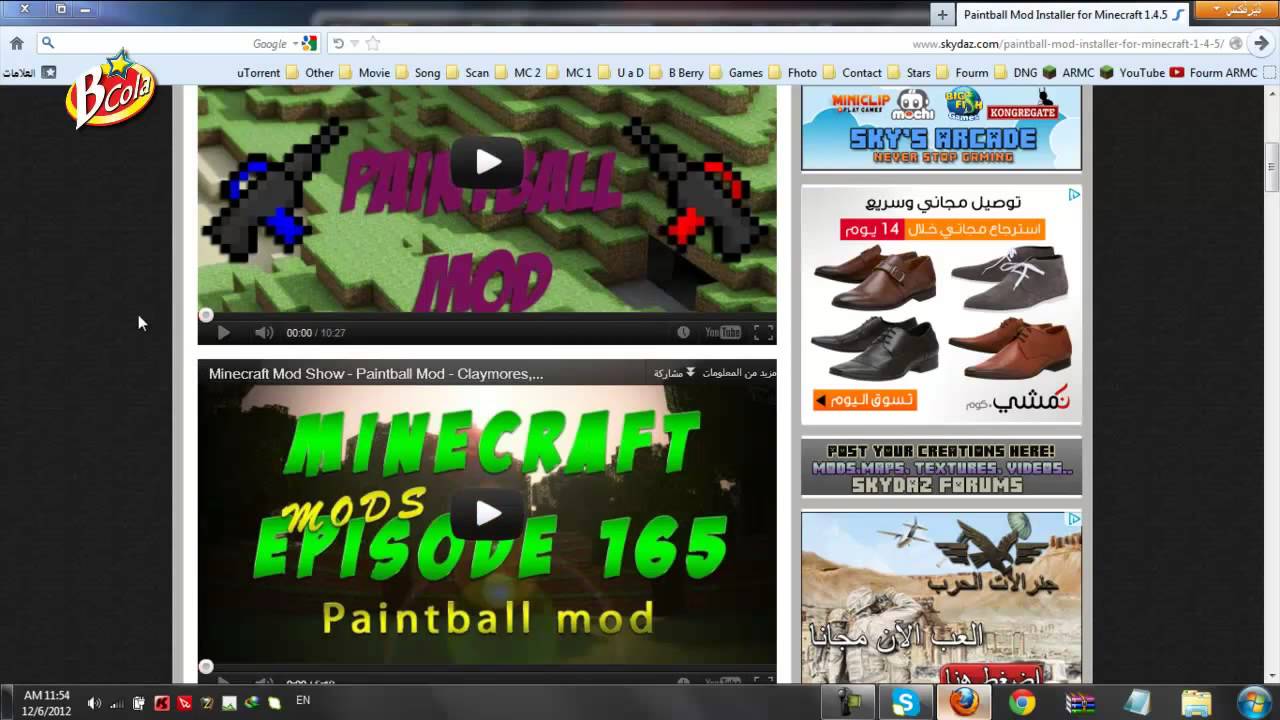The width and height of the screenshot is (1280, 720).
Task: Click the search magnifier icon
Action: (x=47, y=43)
